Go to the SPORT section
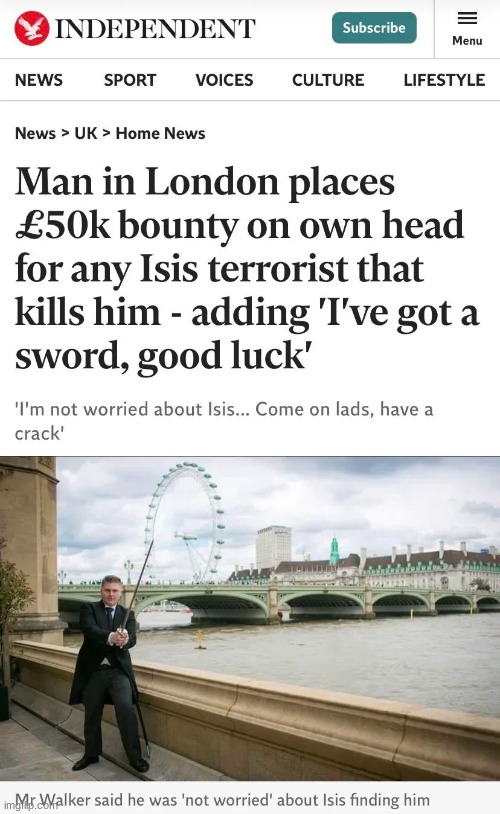The image size is (500, 814). click(130, 80)
